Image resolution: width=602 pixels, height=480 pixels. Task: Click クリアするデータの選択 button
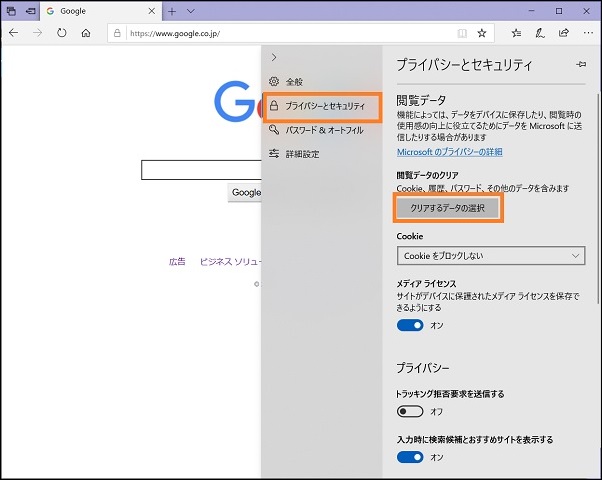(x=448, y=208)
